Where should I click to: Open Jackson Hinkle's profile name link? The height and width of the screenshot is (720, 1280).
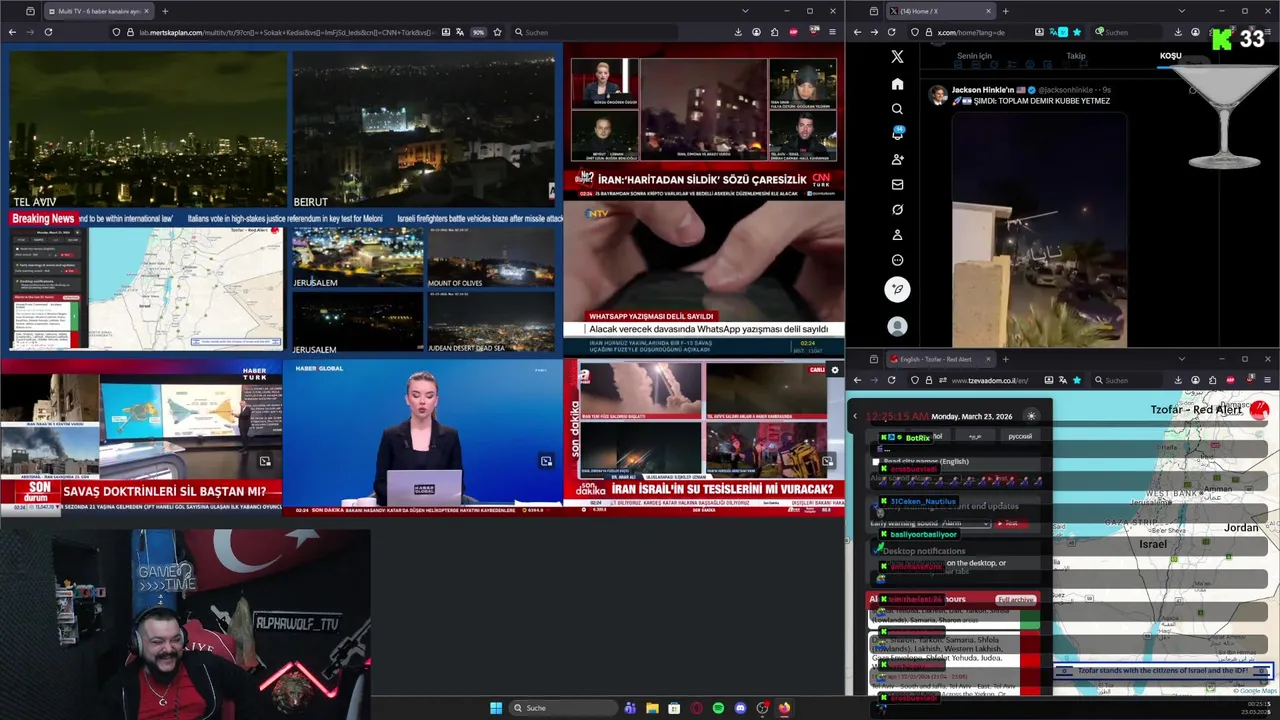[x=982, y=90]
